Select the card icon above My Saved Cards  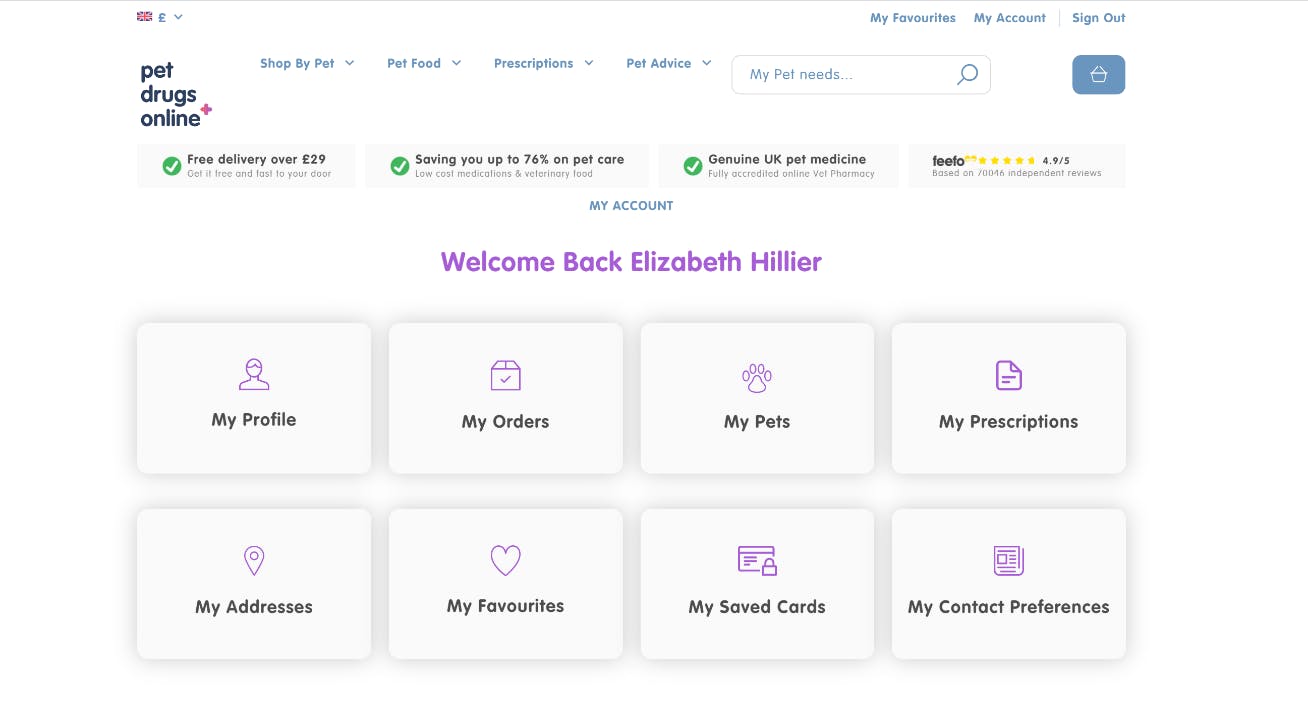point(757,560)
